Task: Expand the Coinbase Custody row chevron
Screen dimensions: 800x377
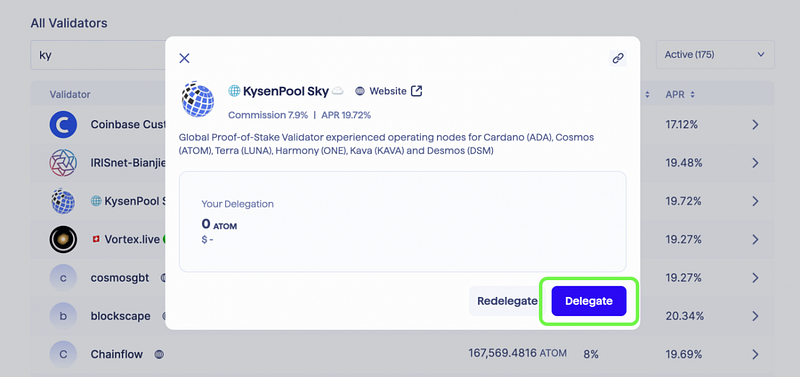Action: pyautogui.click(x=756, y=124)
